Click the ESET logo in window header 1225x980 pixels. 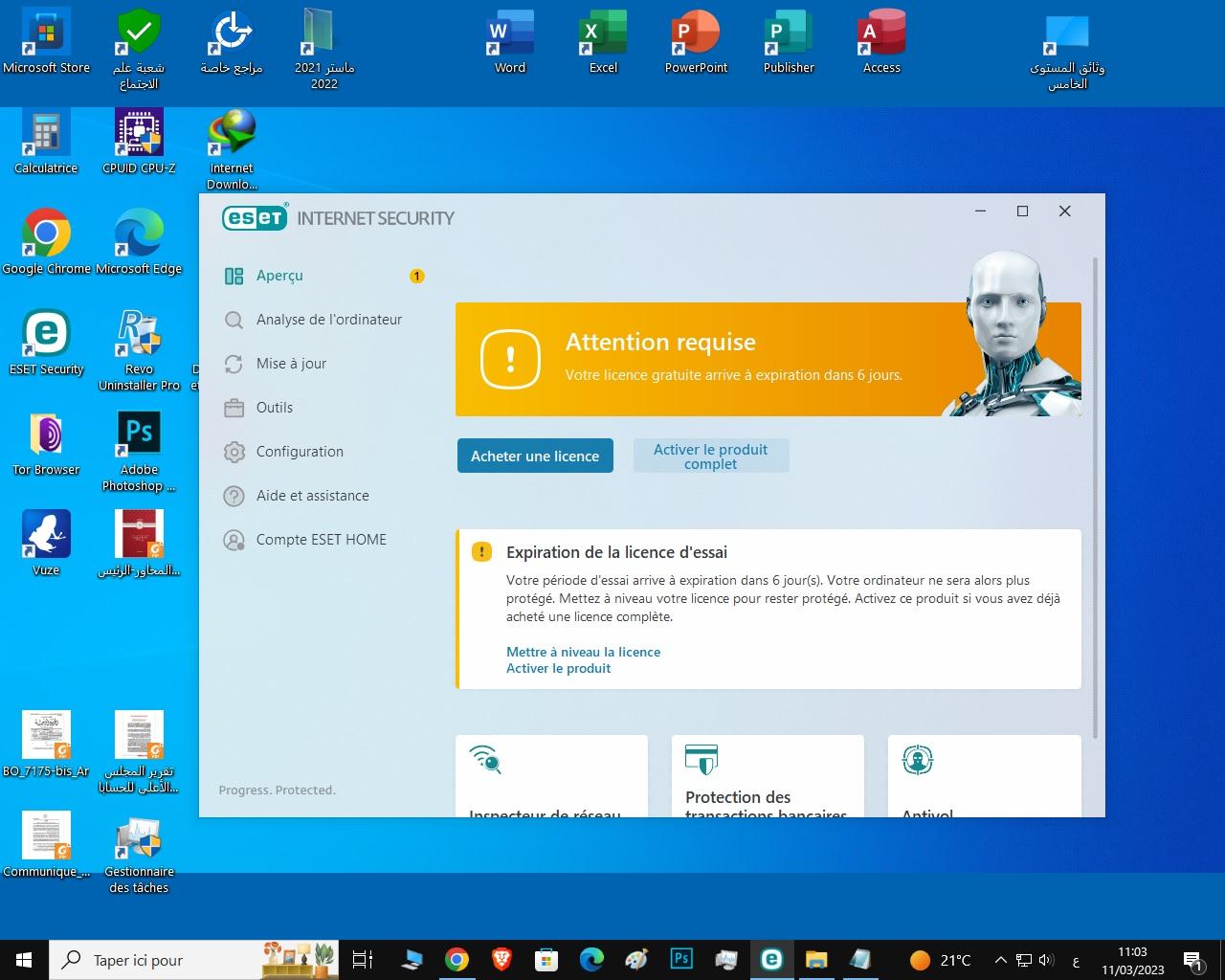click(x=254, y=218)
